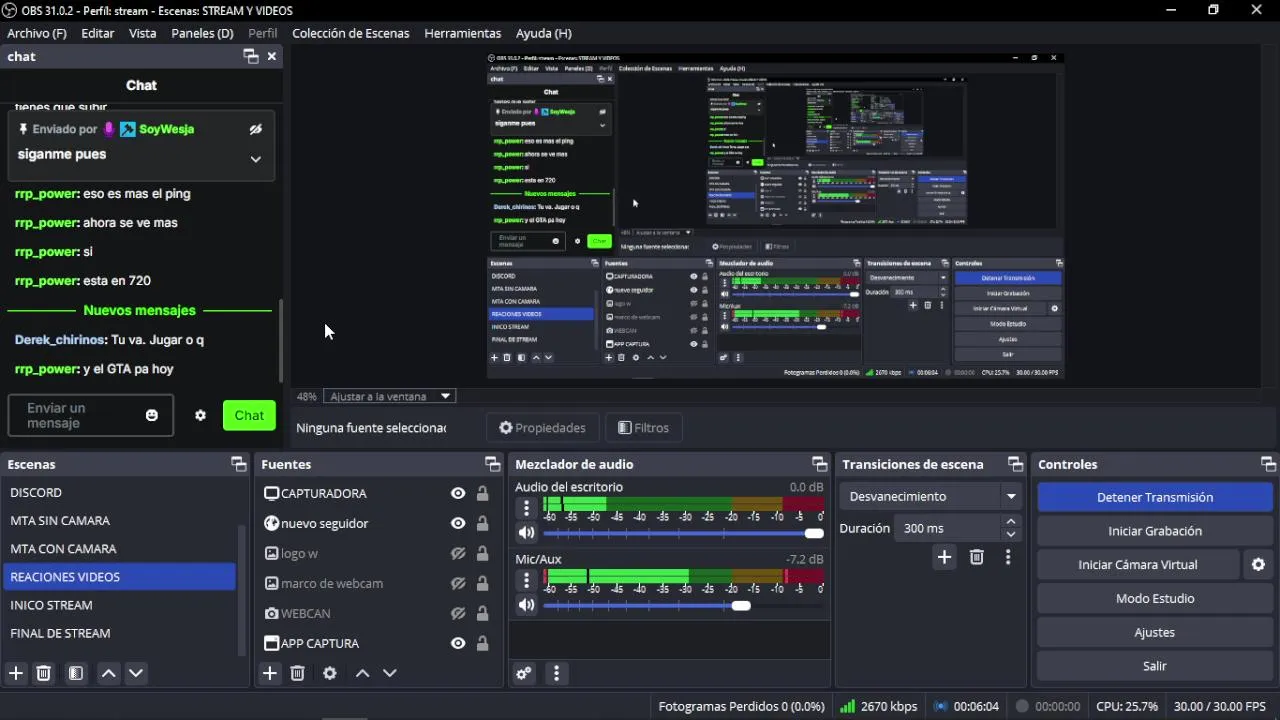Click Modo Estudio button
Viewport: 1280px width, 720px height.
tap(1155, 599)
